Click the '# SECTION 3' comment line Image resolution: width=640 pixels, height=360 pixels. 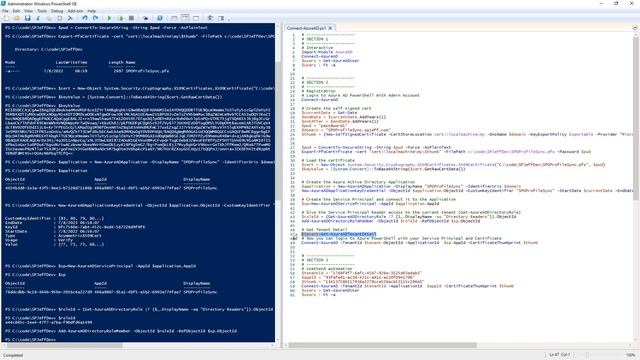(x=315, y=260)
